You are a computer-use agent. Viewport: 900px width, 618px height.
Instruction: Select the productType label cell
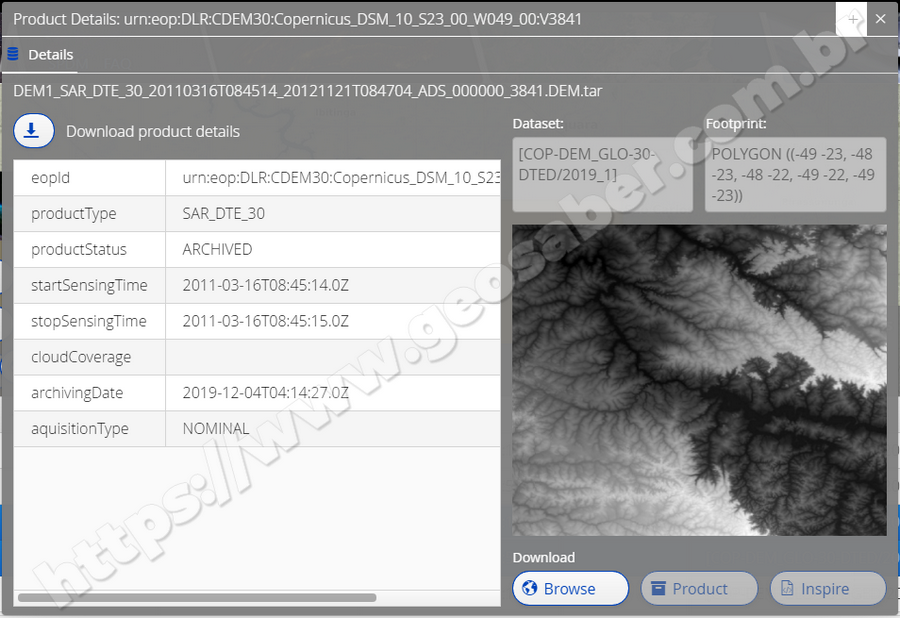(x=90, y=213)
